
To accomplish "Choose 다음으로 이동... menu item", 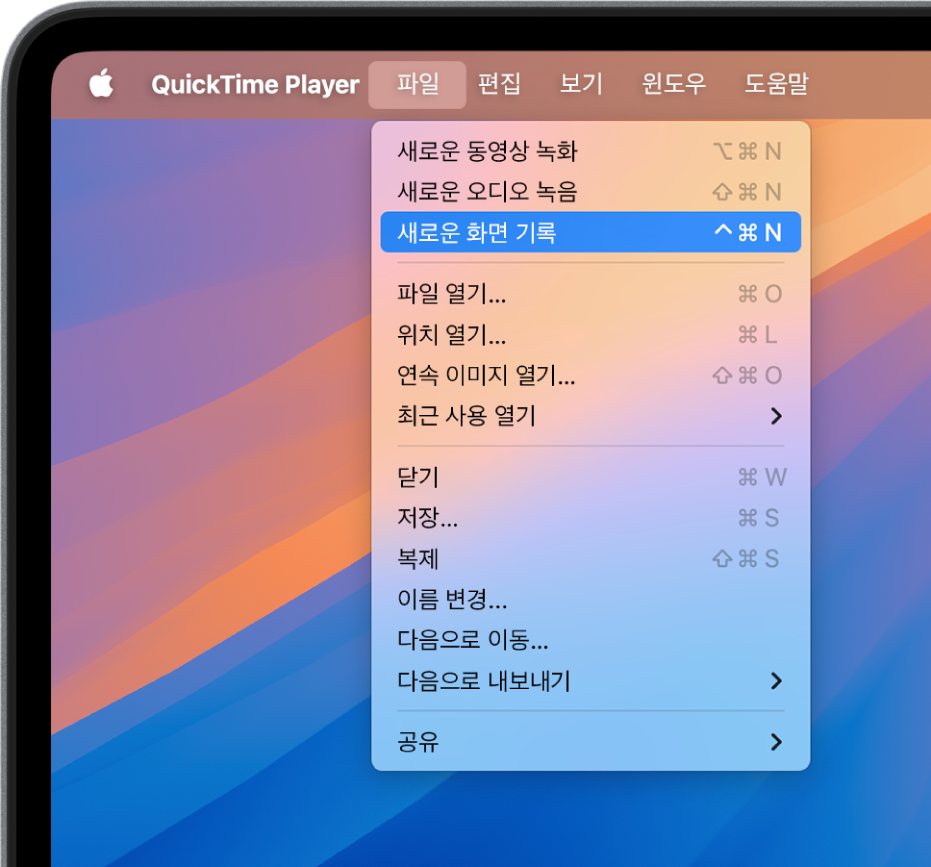I will pyautogui.click(x=591, y=640).
